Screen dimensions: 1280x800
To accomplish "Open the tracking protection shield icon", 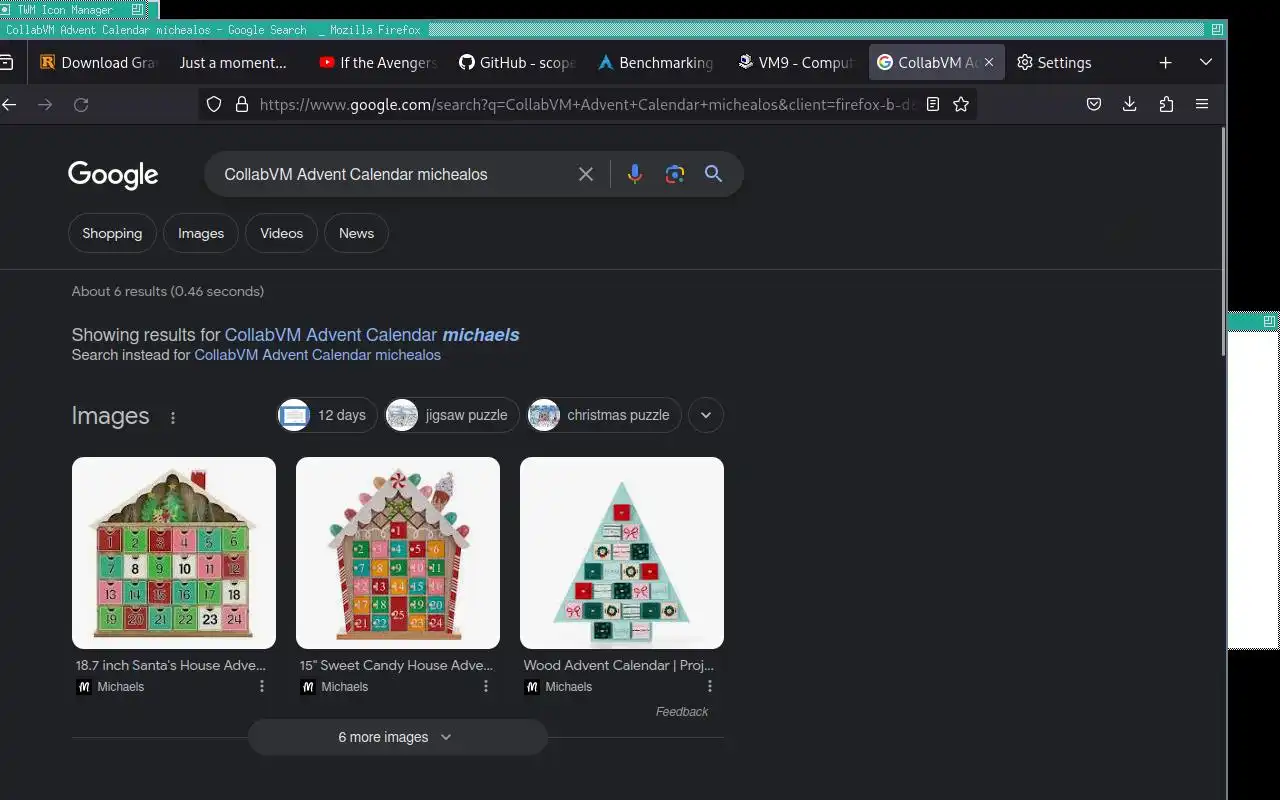I will (213, 104).
